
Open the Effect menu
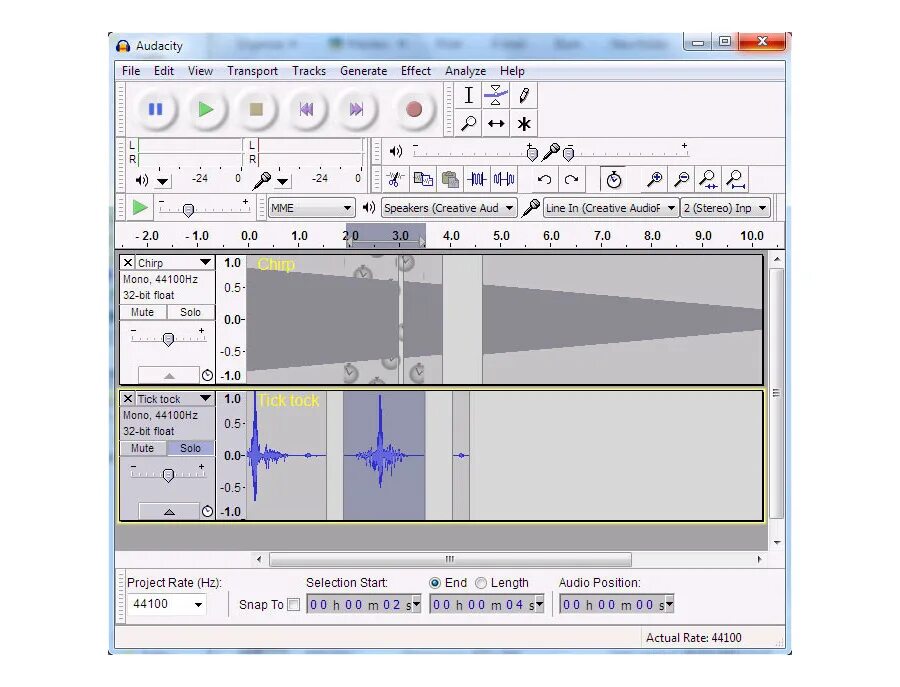coord(416,71)
